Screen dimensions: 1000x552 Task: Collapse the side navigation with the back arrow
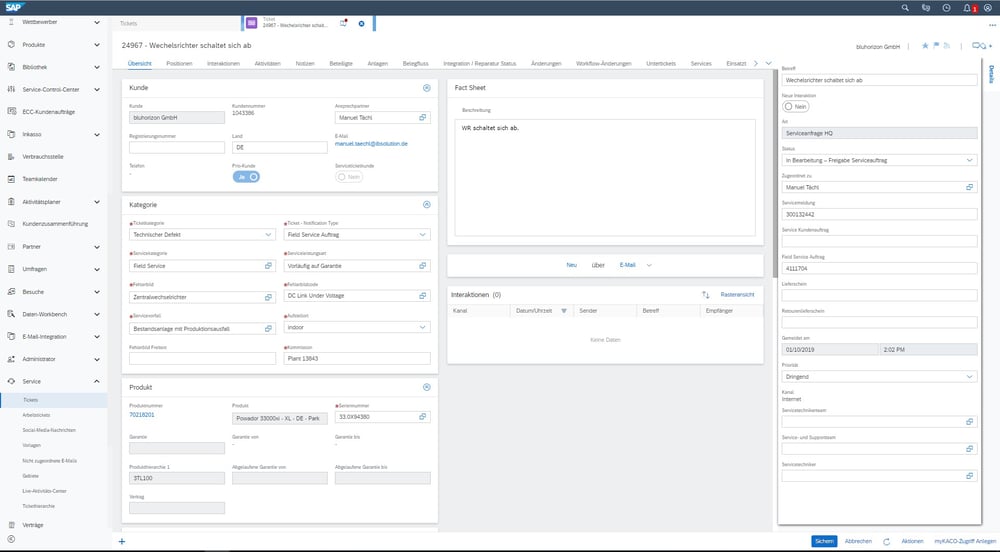coord(11,539)
